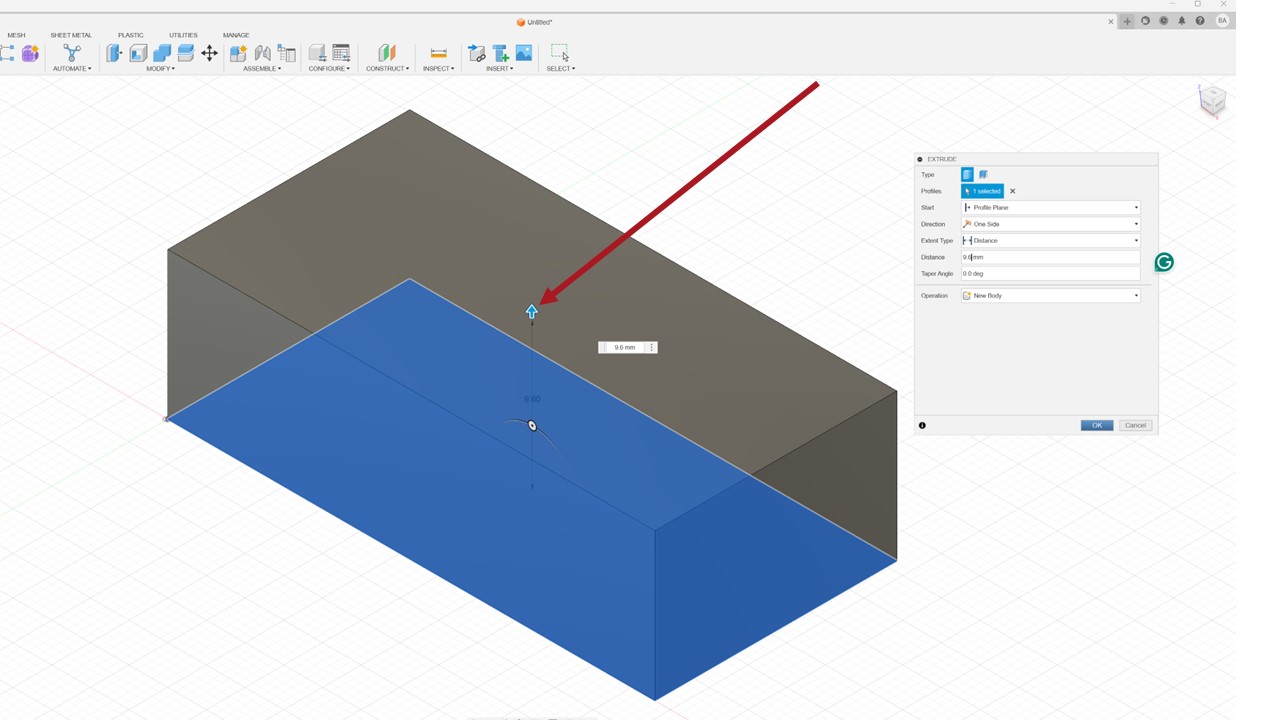Click the As-built Joint icon
Image resolution: width=1280 pixels, height=720 pixels.
pos(286,53)
